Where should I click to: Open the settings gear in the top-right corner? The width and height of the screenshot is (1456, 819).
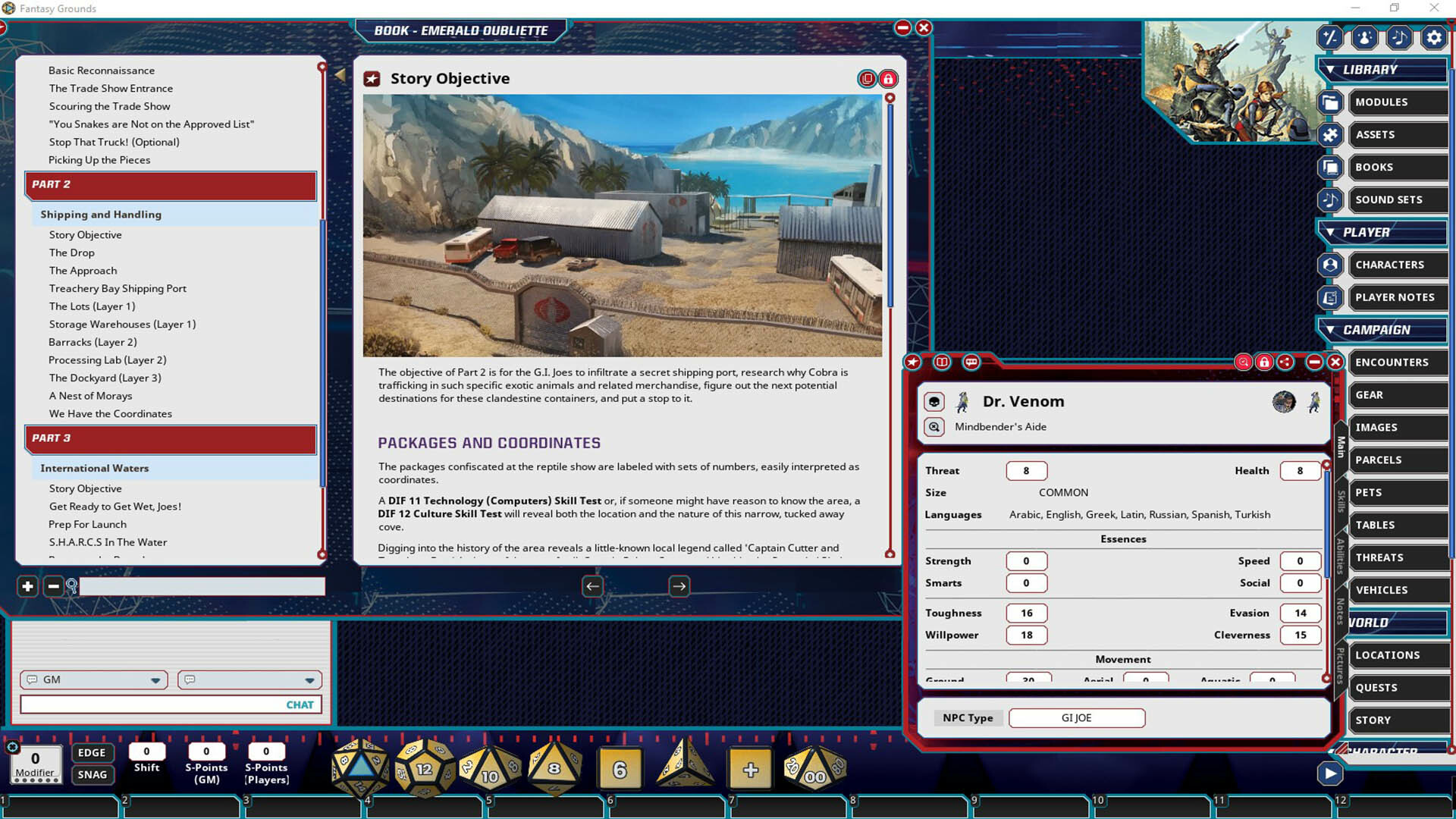[1435, 37]
